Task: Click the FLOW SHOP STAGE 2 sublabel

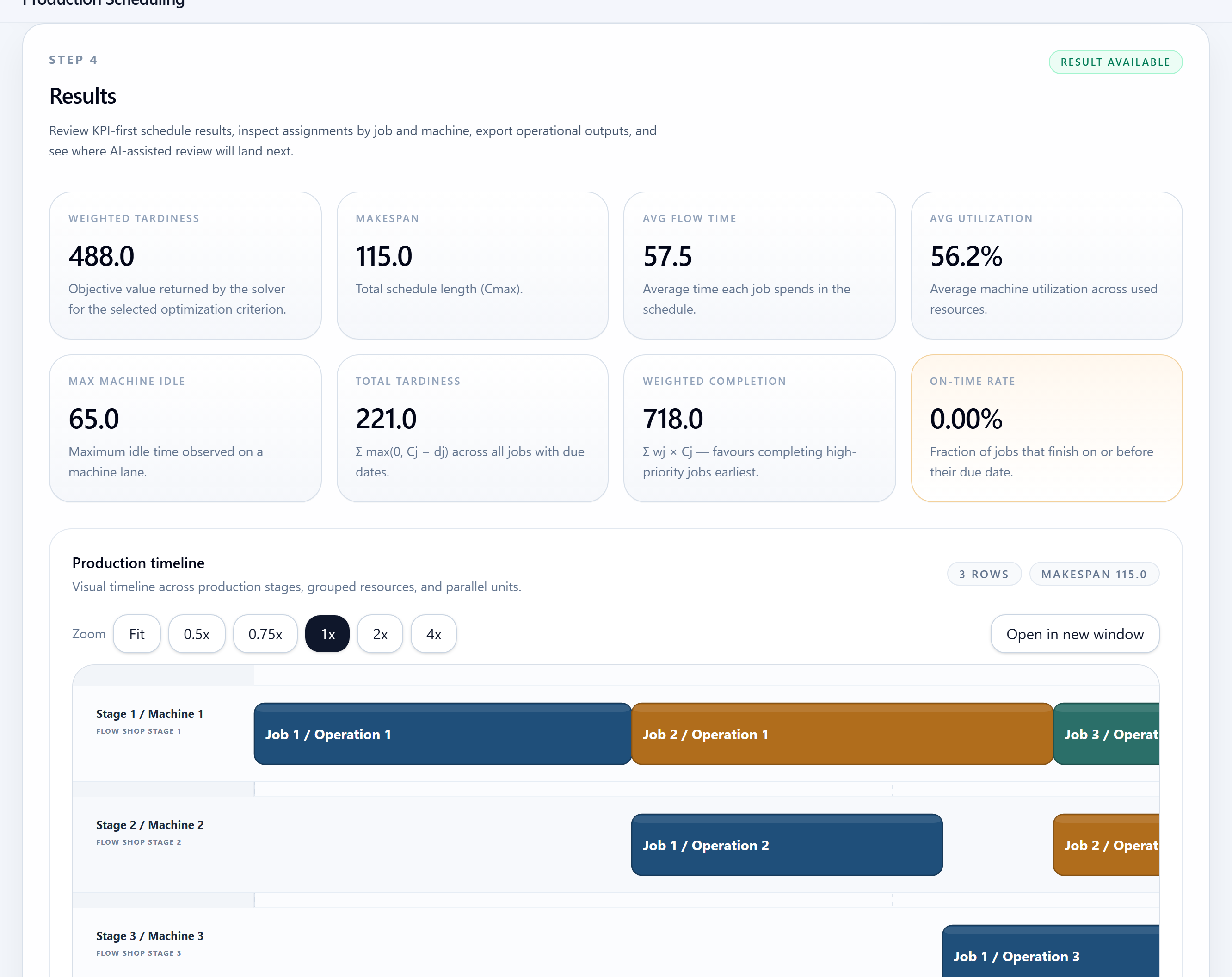Action: (138, 842)
